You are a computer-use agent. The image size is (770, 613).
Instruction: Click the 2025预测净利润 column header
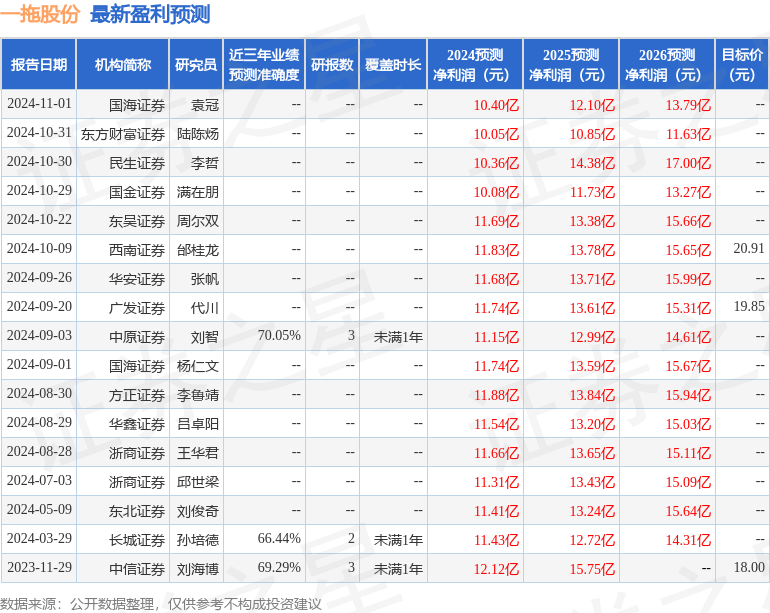click(571, 64)
